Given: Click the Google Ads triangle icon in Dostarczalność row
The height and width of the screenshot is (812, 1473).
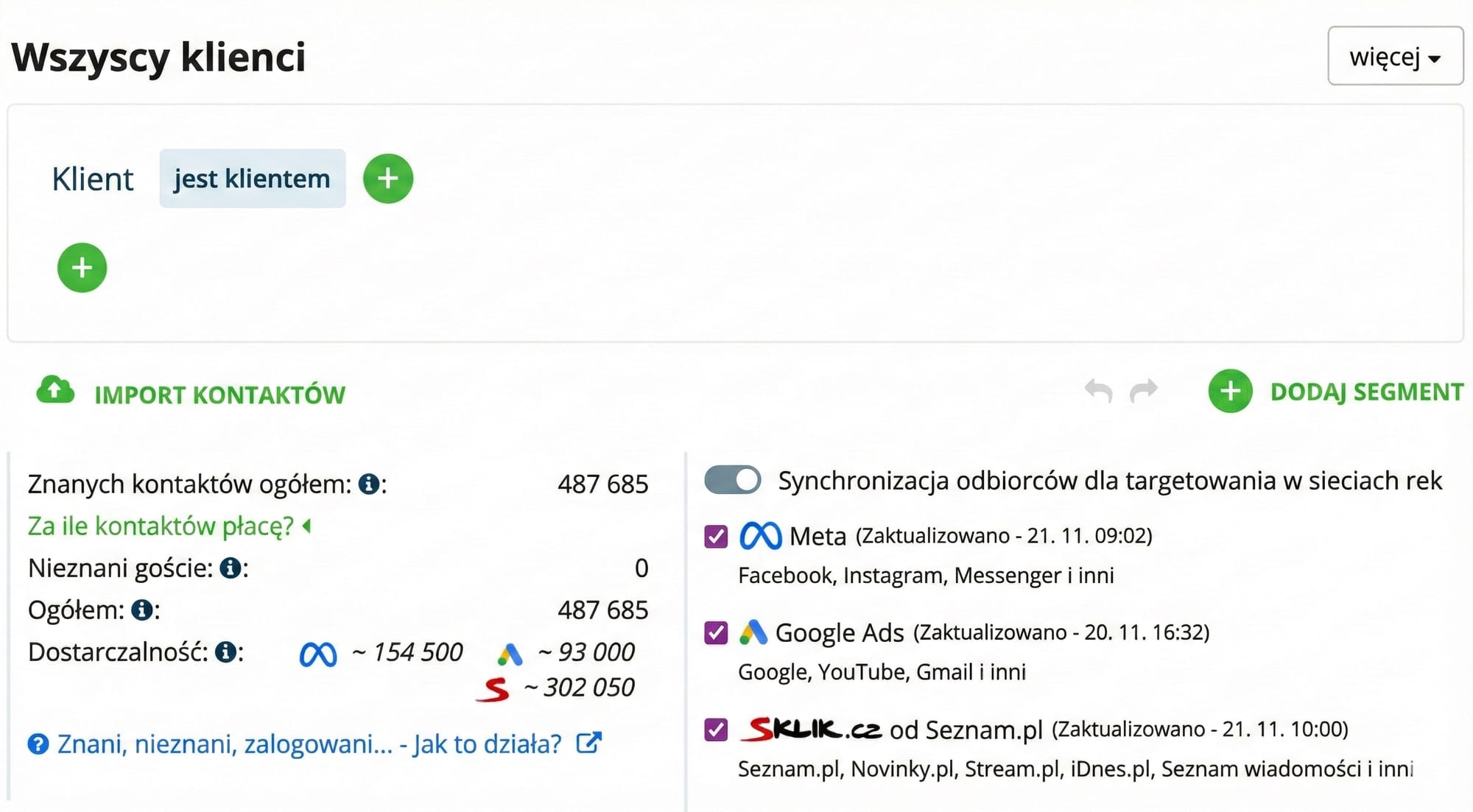Looking at the screenshot, I should pyautogui.click(x=510, y=652).
